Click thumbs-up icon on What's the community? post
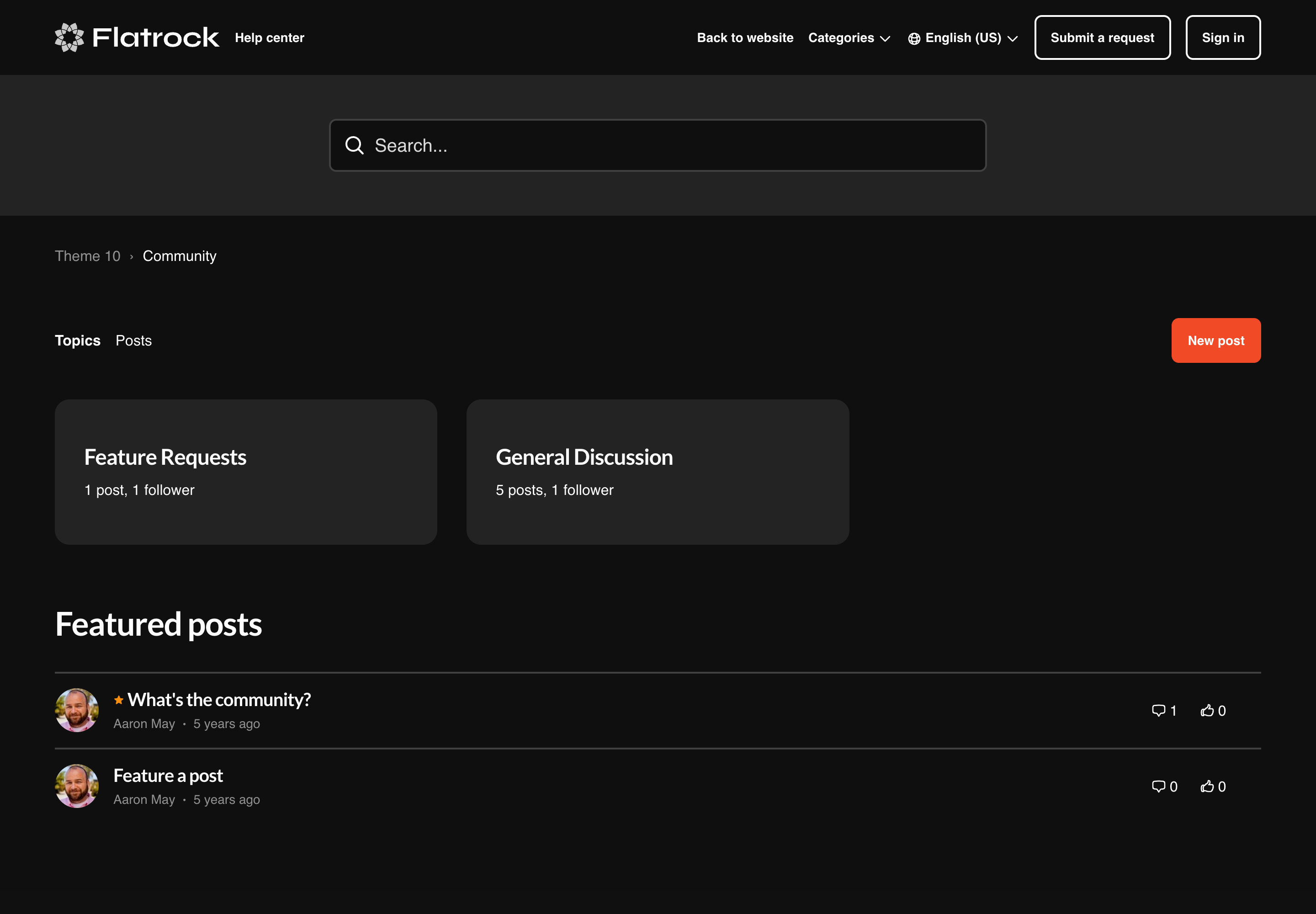The image size is (1316, 914). coord(1207,711)
